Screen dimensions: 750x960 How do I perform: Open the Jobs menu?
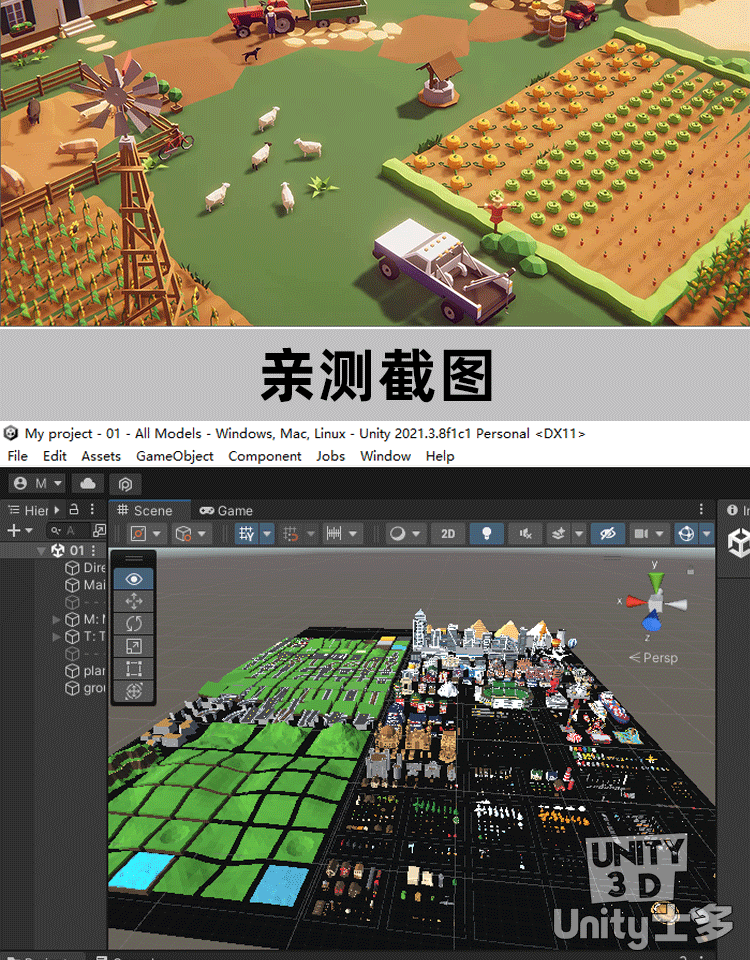pos(331,456)
